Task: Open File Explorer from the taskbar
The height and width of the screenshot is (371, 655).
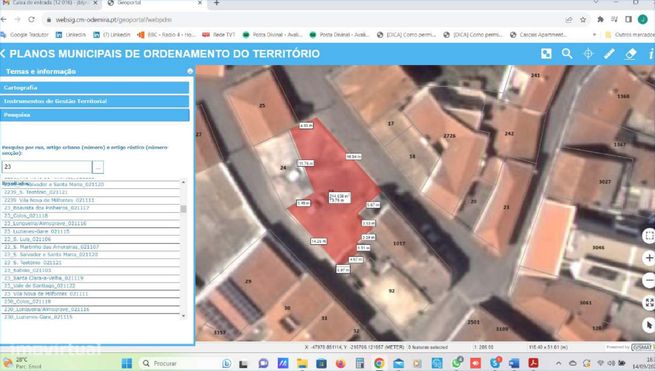Action: (x=302, y=363)
